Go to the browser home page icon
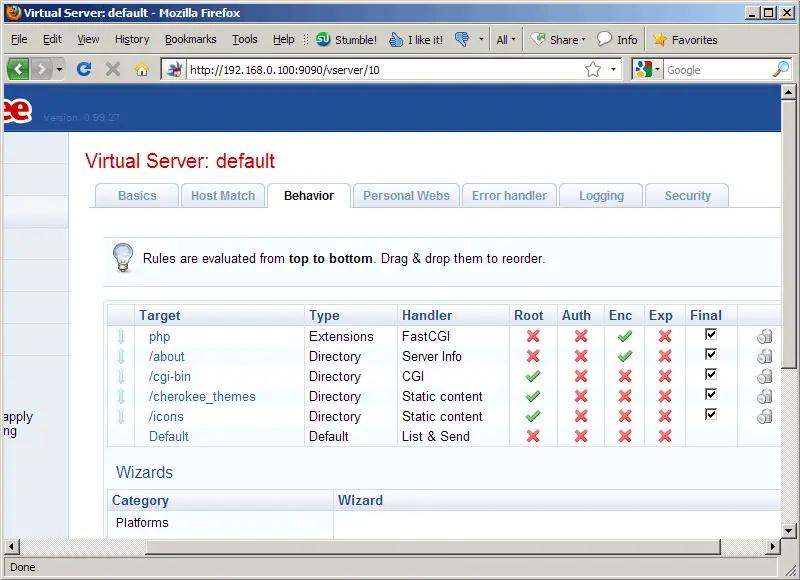This screenshot has width=800, height=580. [141, 69]
